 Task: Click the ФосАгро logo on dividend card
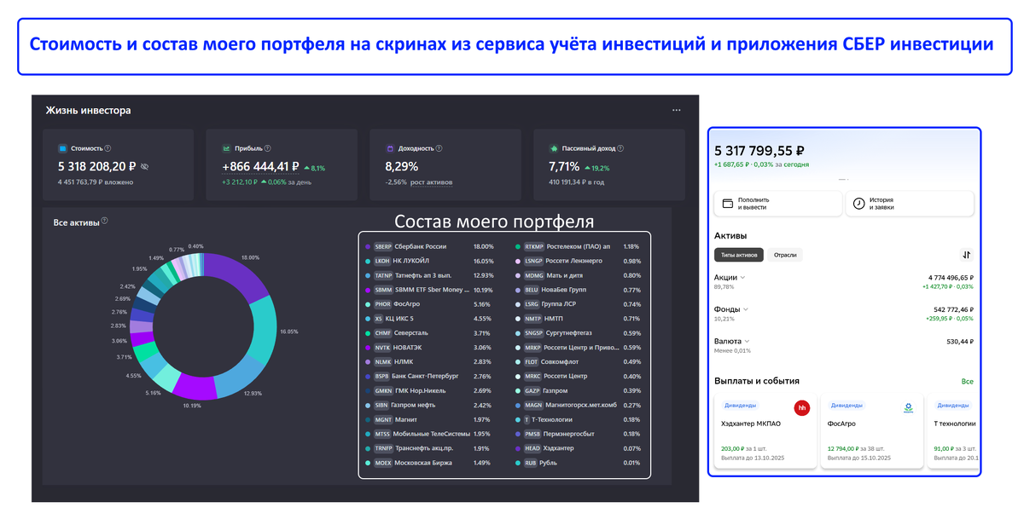tap(908, 408)
